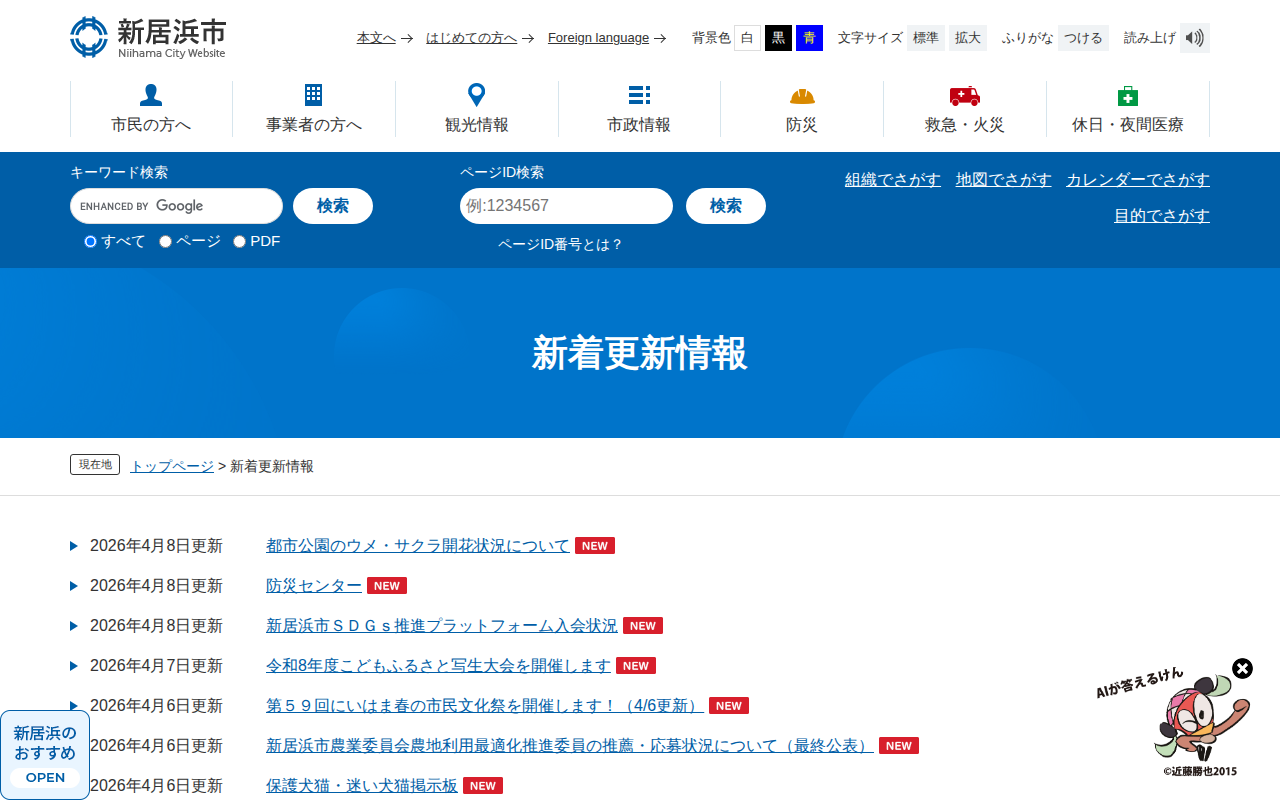The image size is (1280, 800).
Task: Open the 市民の方へ menu
Action: [151, 109]
